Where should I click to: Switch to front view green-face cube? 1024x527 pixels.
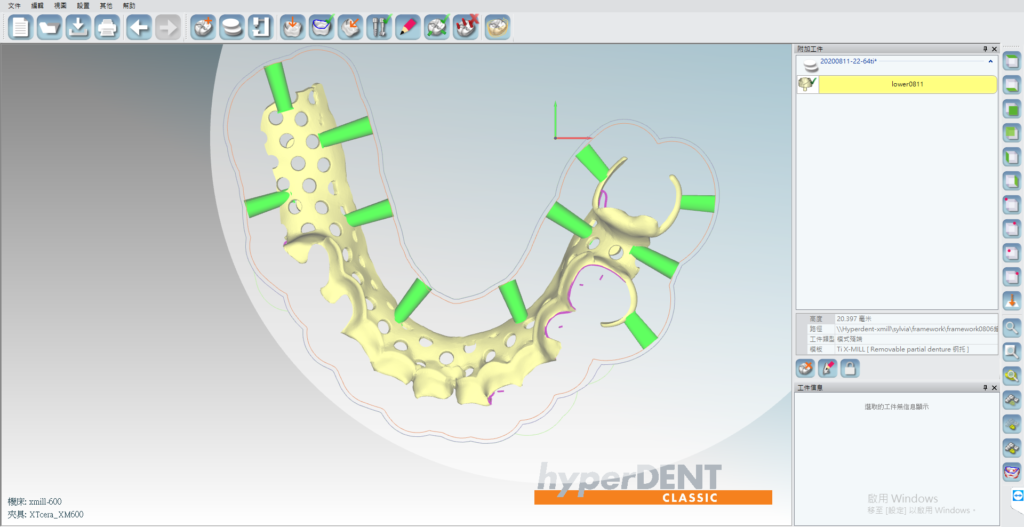(x=1012, y=109)
